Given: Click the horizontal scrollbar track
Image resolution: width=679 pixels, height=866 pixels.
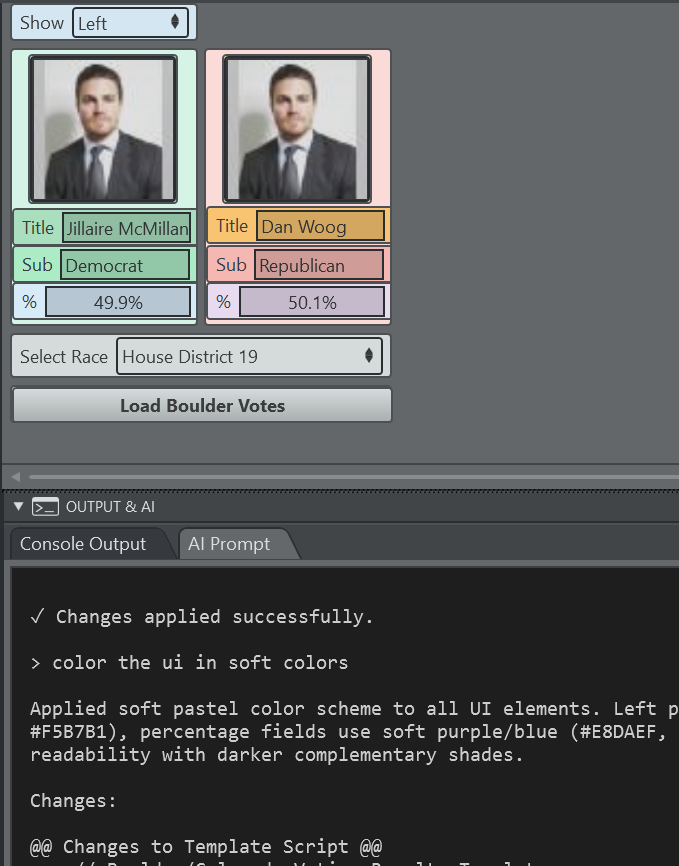Looking at the screenshot, I should [x=350, y=477].
